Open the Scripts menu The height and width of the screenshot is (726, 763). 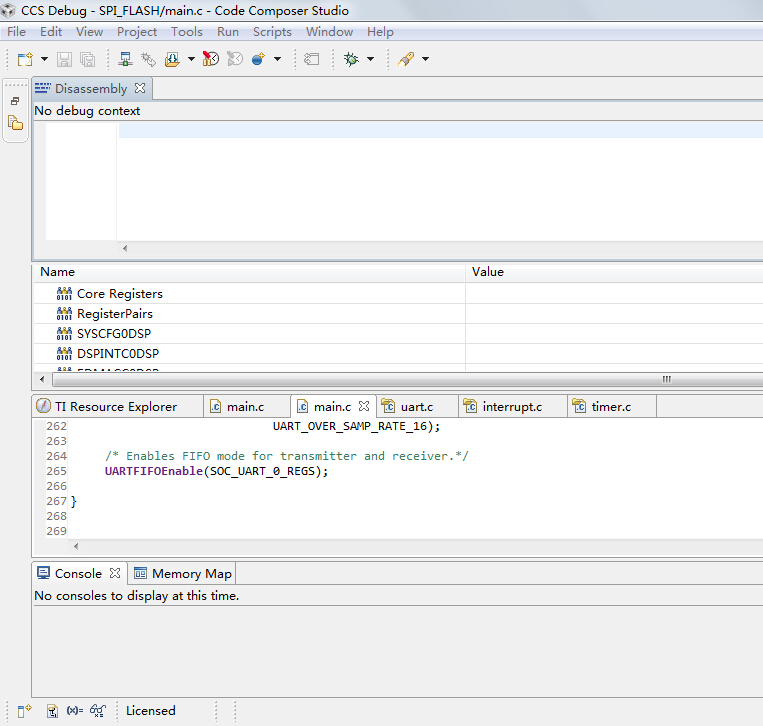[x=272, y=32]
